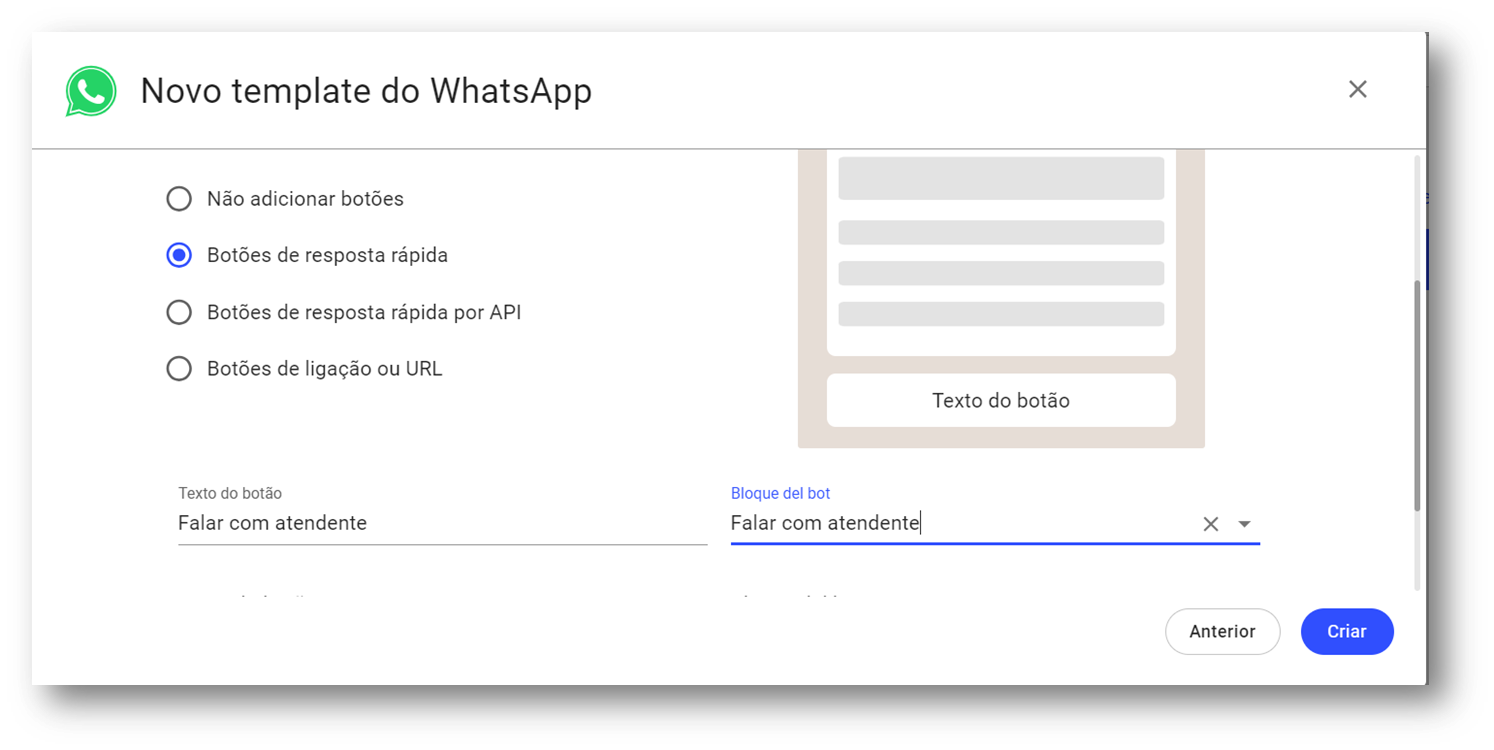Image resolution: width=1494 pixels, height=750 pixels.
Task: Click the preview Texto do botão button
Action: [x=1001, y=400]
